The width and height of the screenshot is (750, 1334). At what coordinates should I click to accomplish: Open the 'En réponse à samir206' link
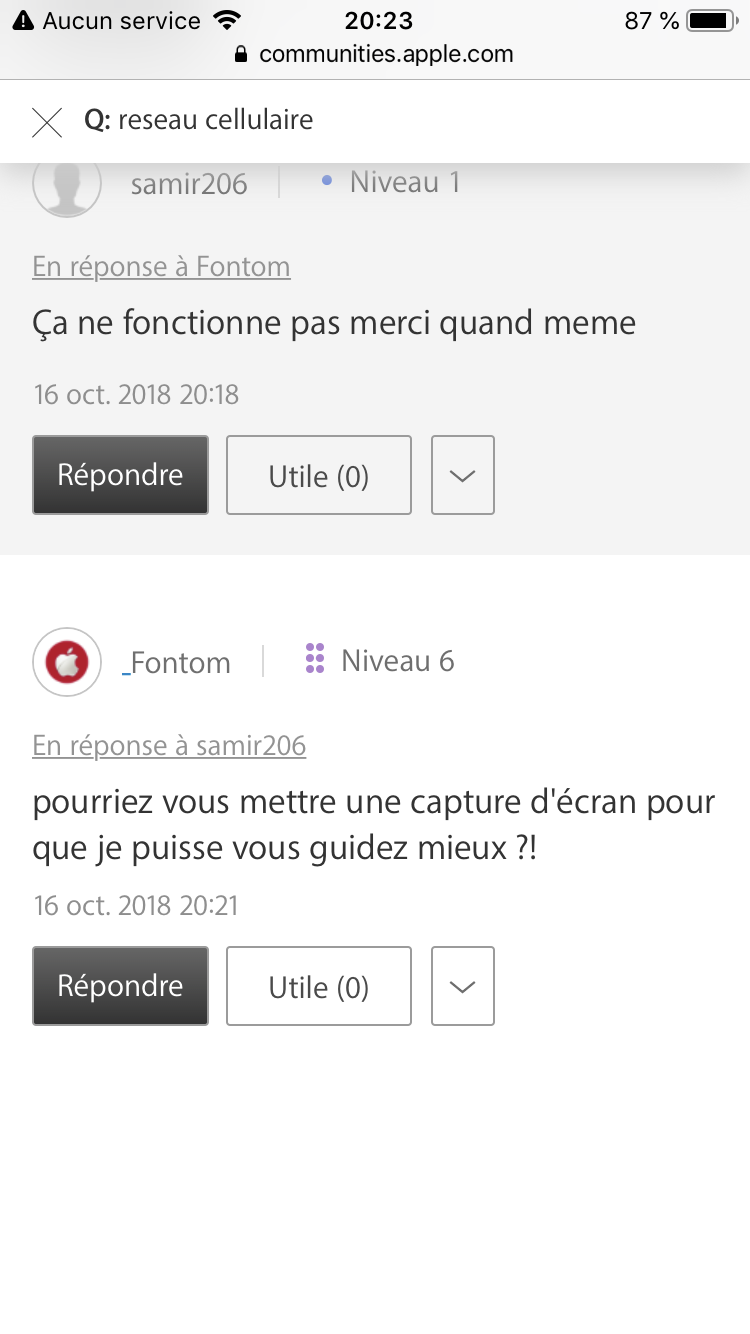pyautogui.click(x=169, y=746)
